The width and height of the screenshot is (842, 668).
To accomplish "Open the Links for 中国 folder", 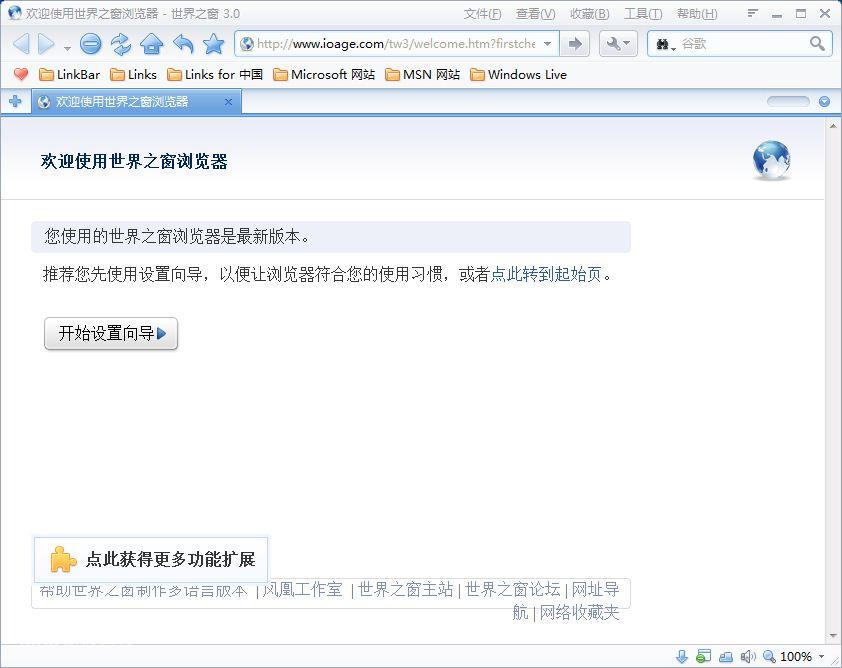I will point(215,75).
